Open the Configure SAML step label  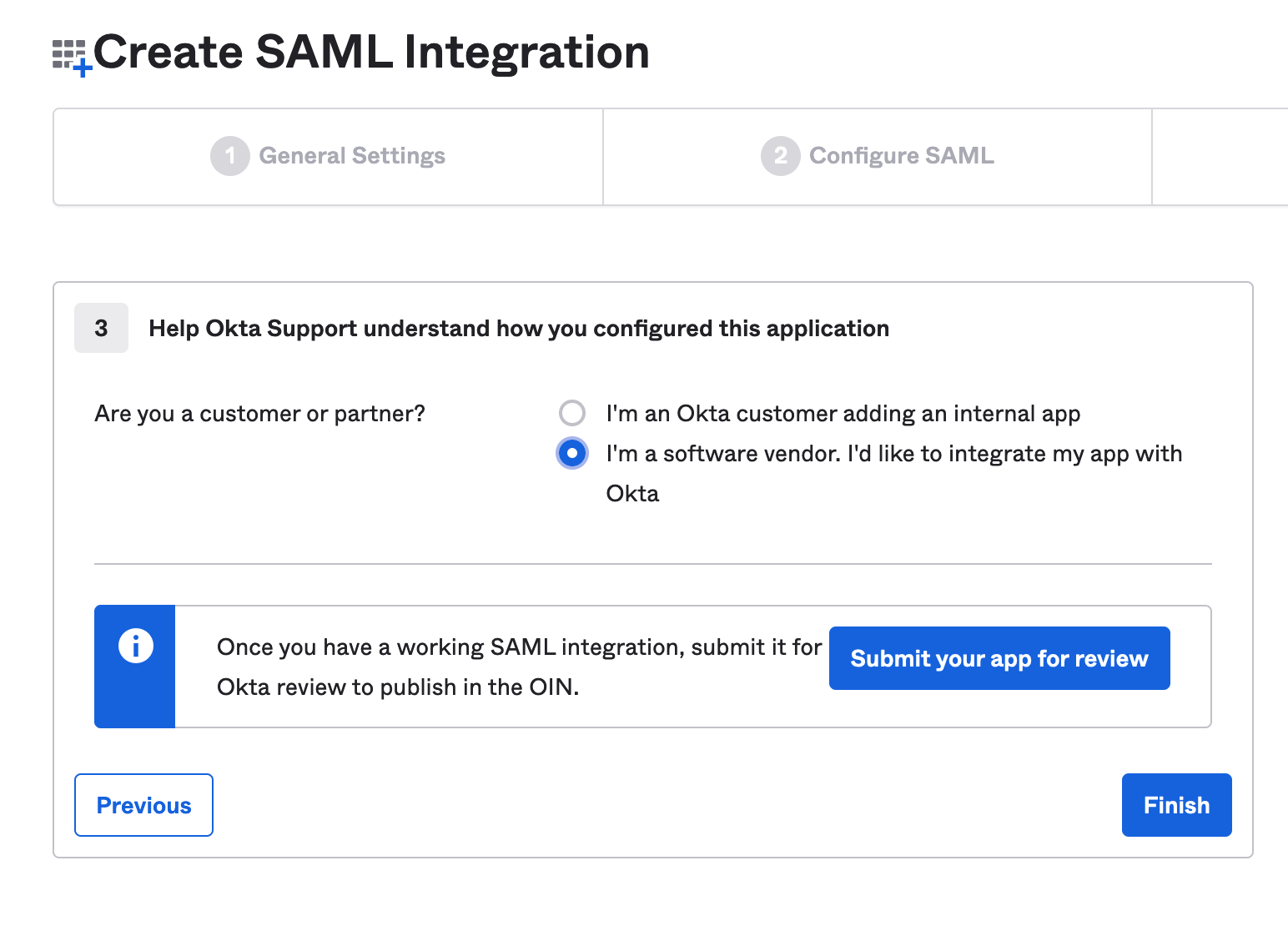click(901, 156)
